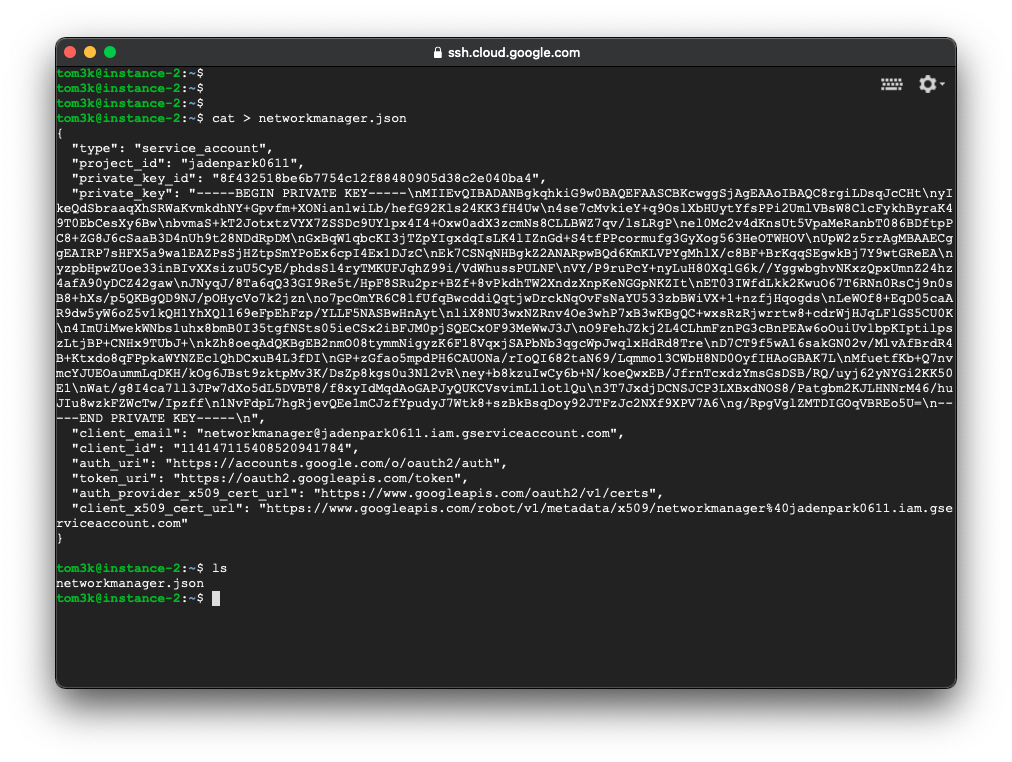This screenshot has height=762, width=1012.
Task: Click the BEGIN PRIVATE KEY text
Action: [301, 194]
